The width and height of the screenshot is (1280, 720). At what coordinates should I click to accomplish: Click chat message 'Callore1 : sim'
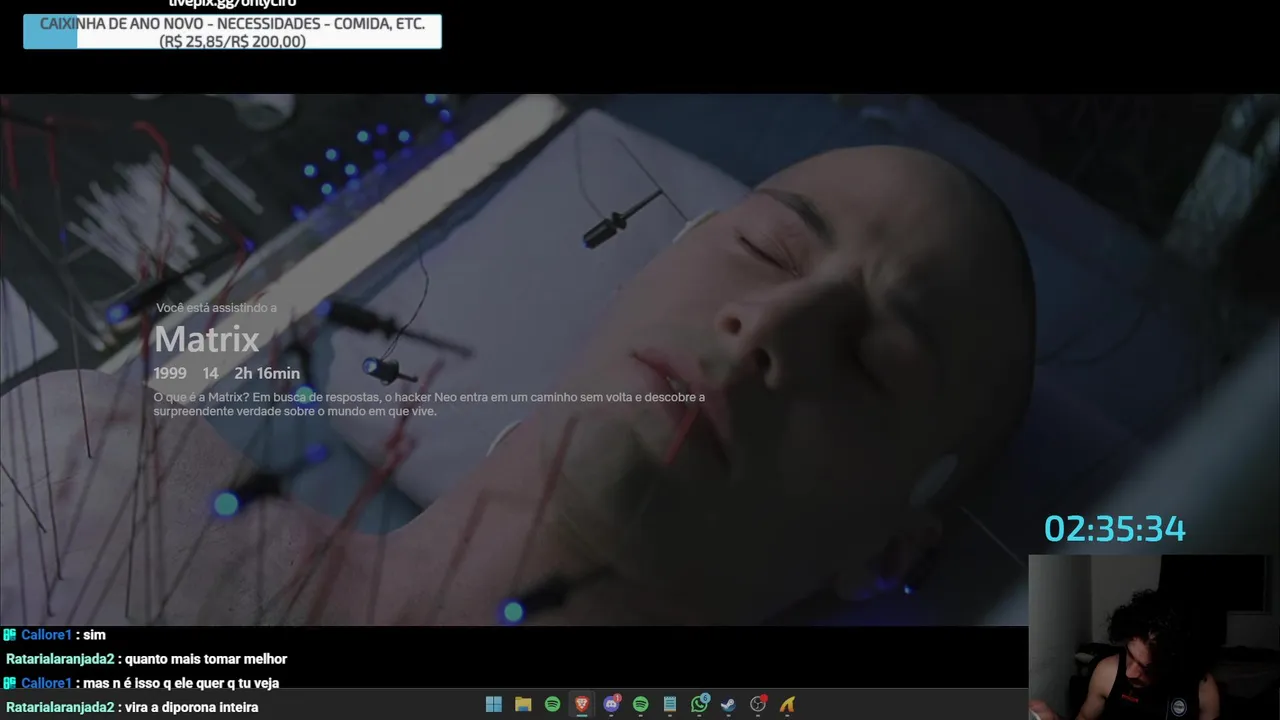click(54, 635)
